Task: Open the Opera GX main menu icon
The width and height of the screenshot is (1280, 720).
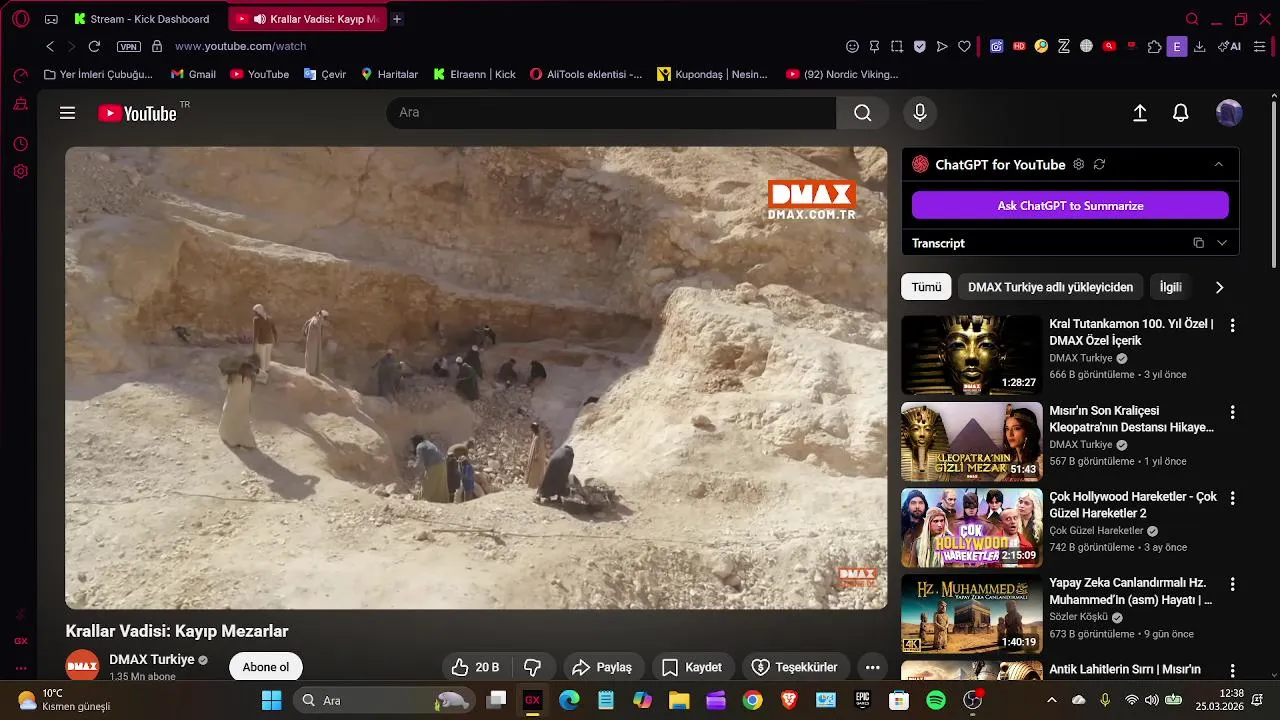Action: (x=20, y=19)
